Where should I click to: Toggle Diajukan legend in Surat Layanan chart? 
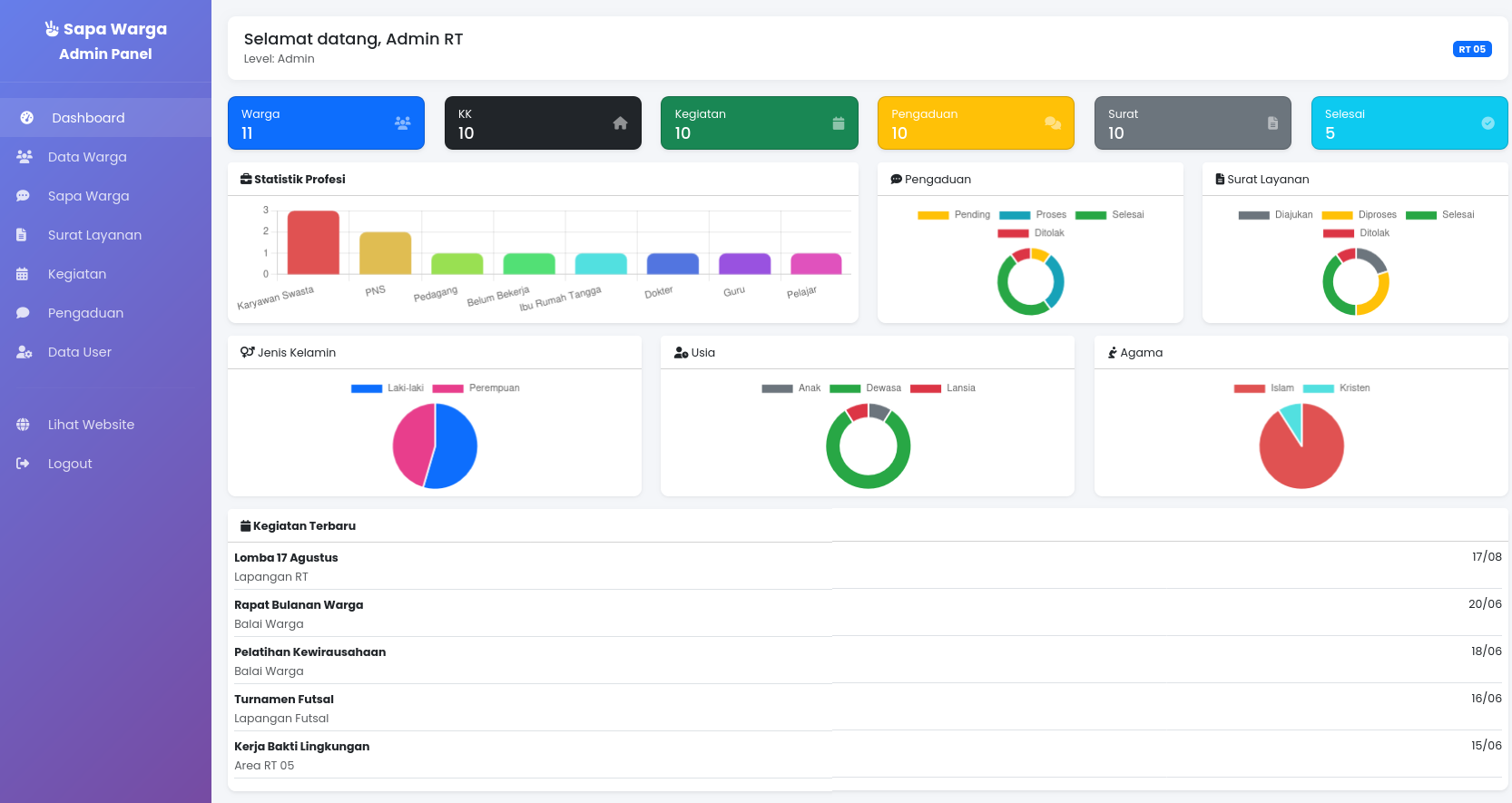tap(1275, 215)
